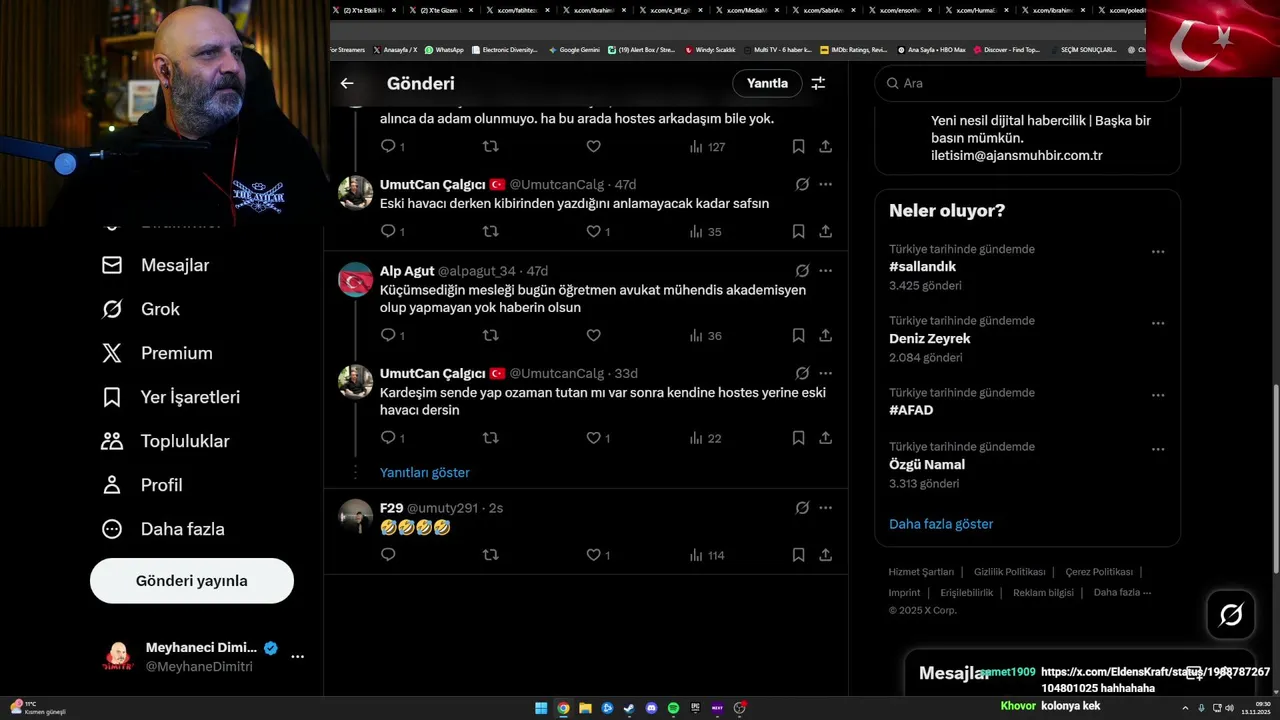Bookmark the F29 emoji post

tap(798, 554)
